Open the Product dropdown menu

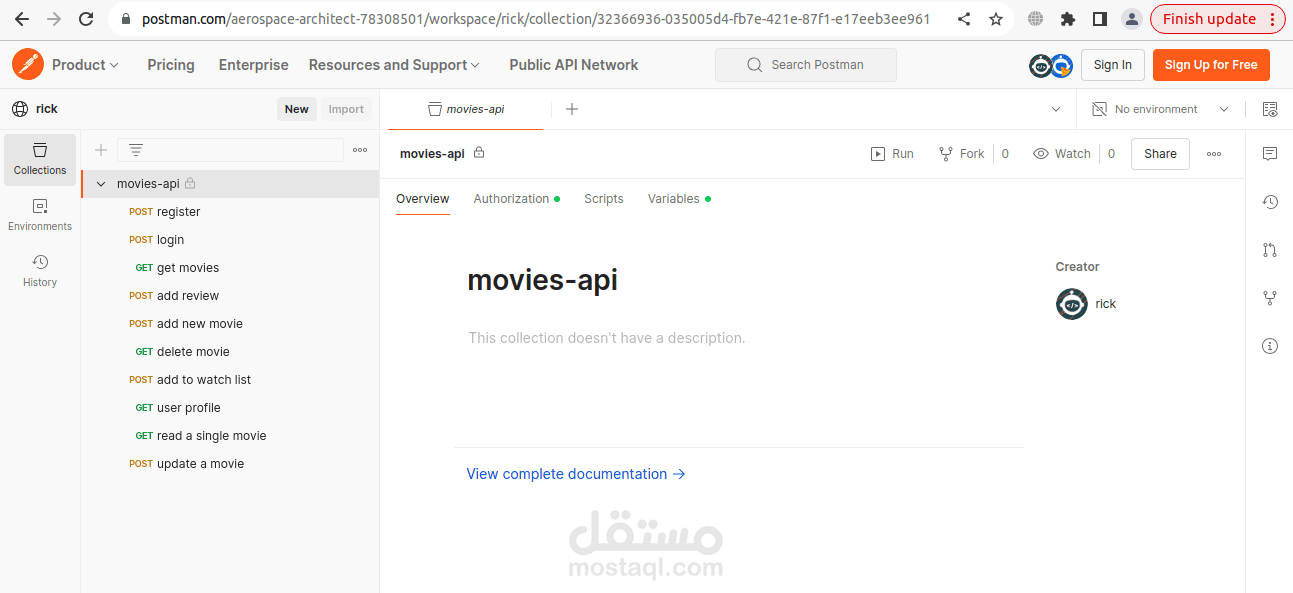pyautogui.click(x=85, y=65)
